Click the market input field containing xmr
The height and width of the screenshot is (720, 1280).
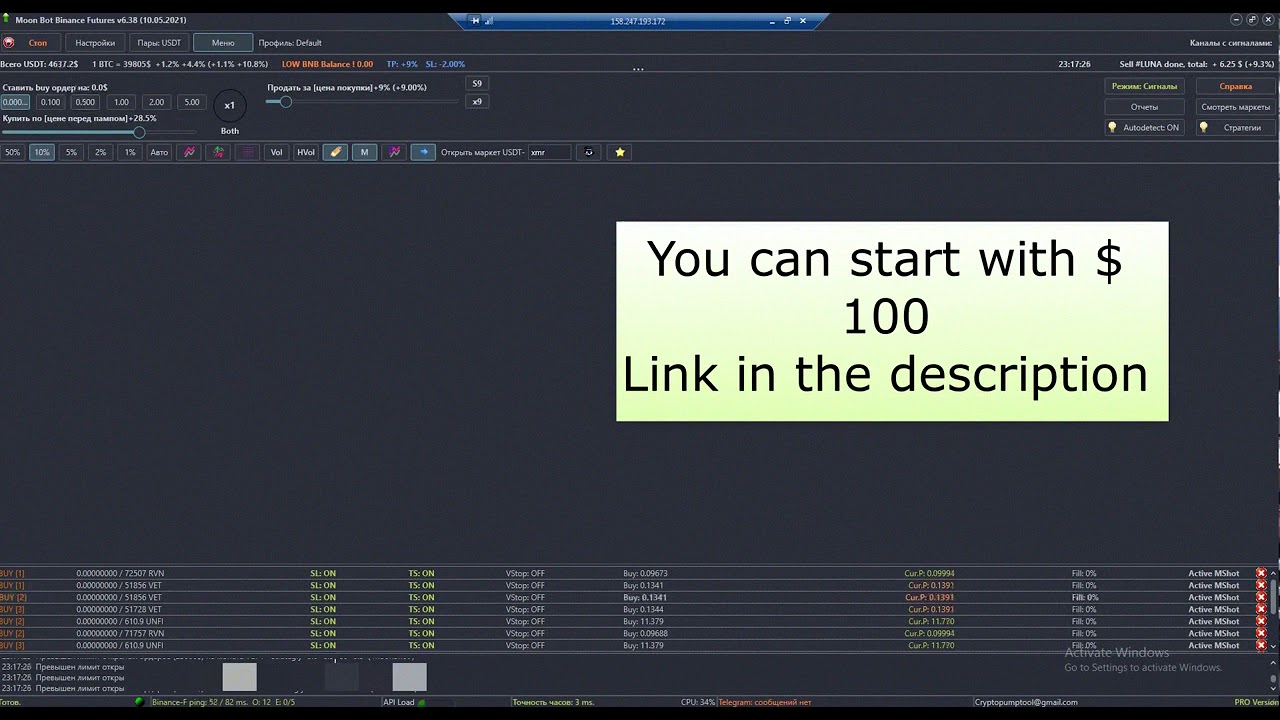coord(550,152)
